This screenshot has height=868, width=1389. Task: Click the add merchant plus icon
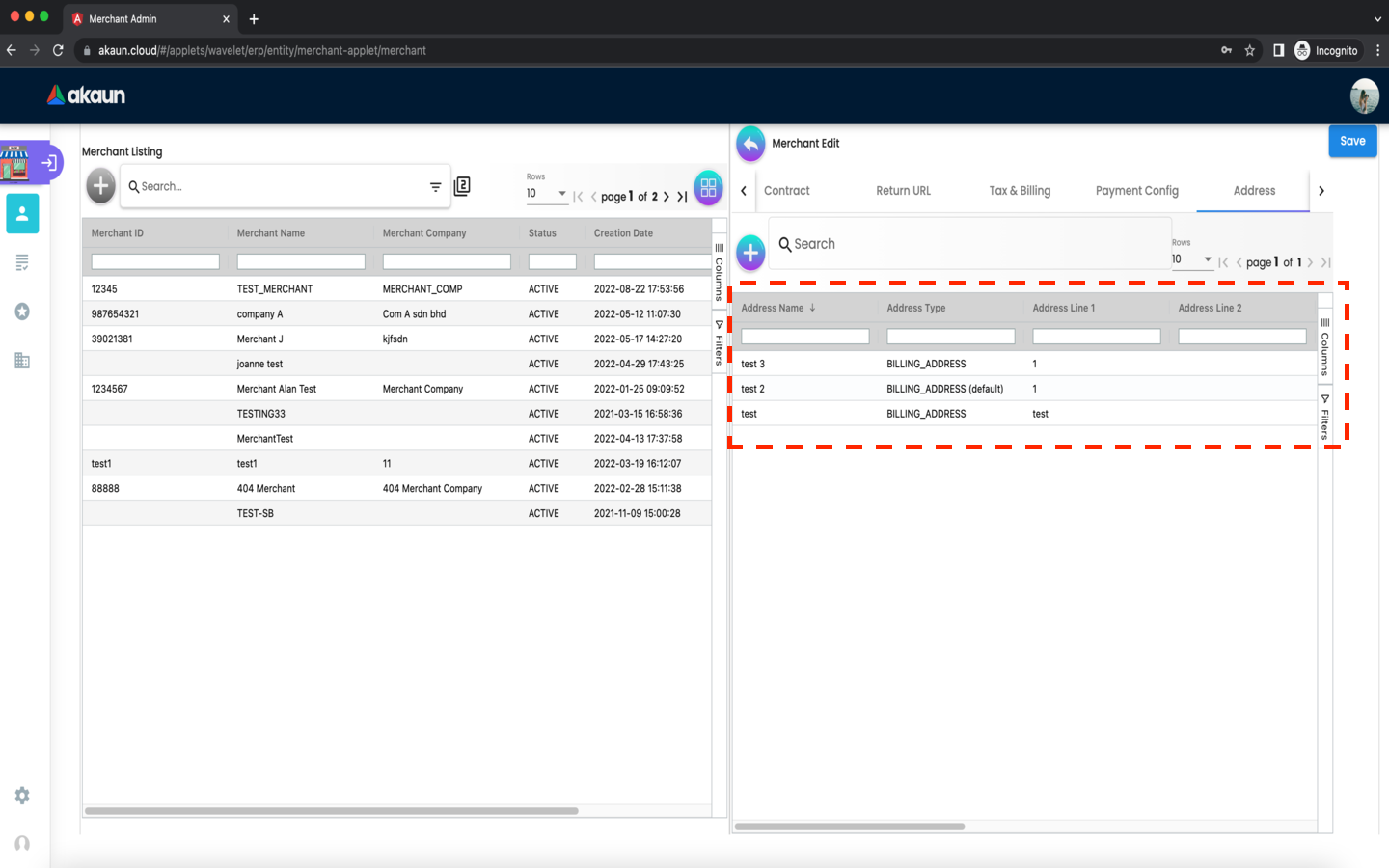tap(100, 186)
